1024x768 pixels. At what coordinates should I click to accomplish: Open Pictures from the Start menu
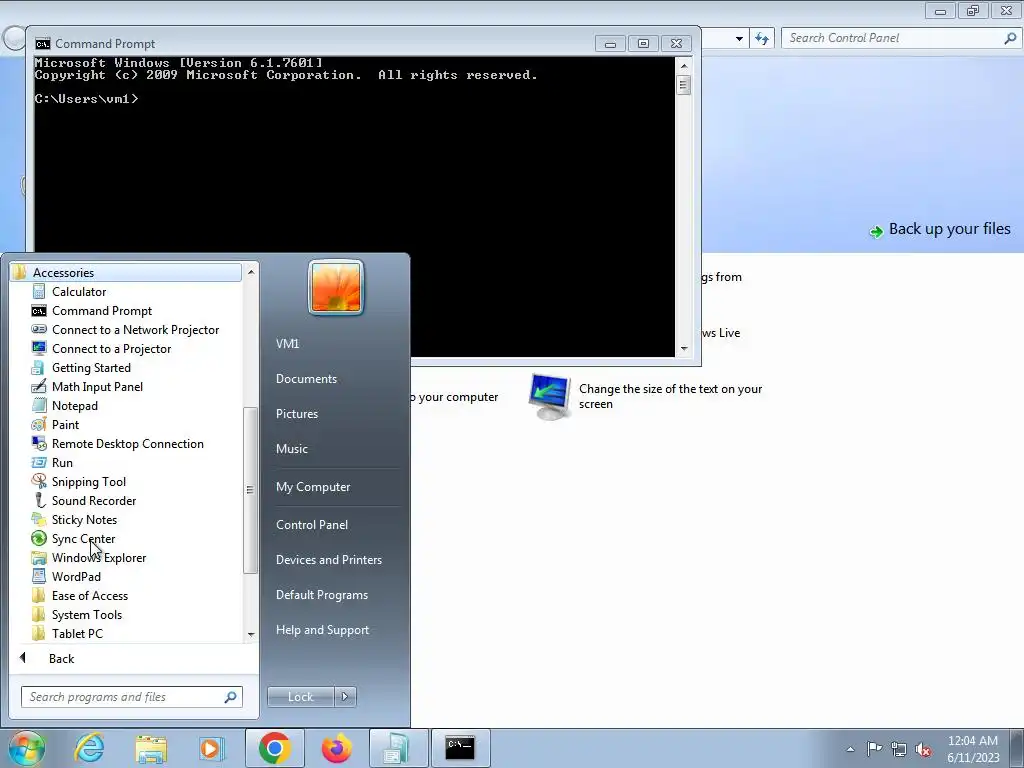[296, 413]
